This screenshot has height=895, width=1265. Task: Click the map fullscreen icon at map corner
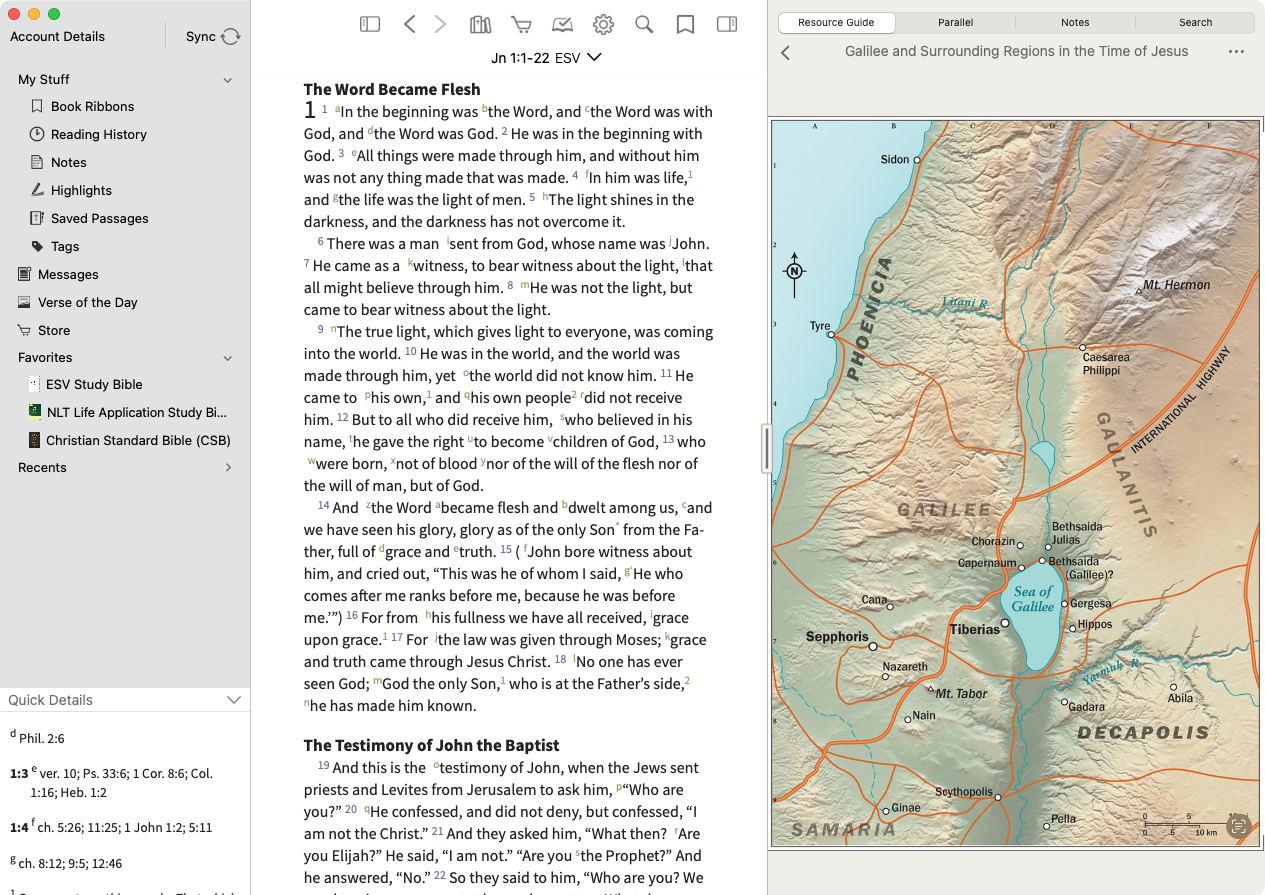(x=1239, y=826)
